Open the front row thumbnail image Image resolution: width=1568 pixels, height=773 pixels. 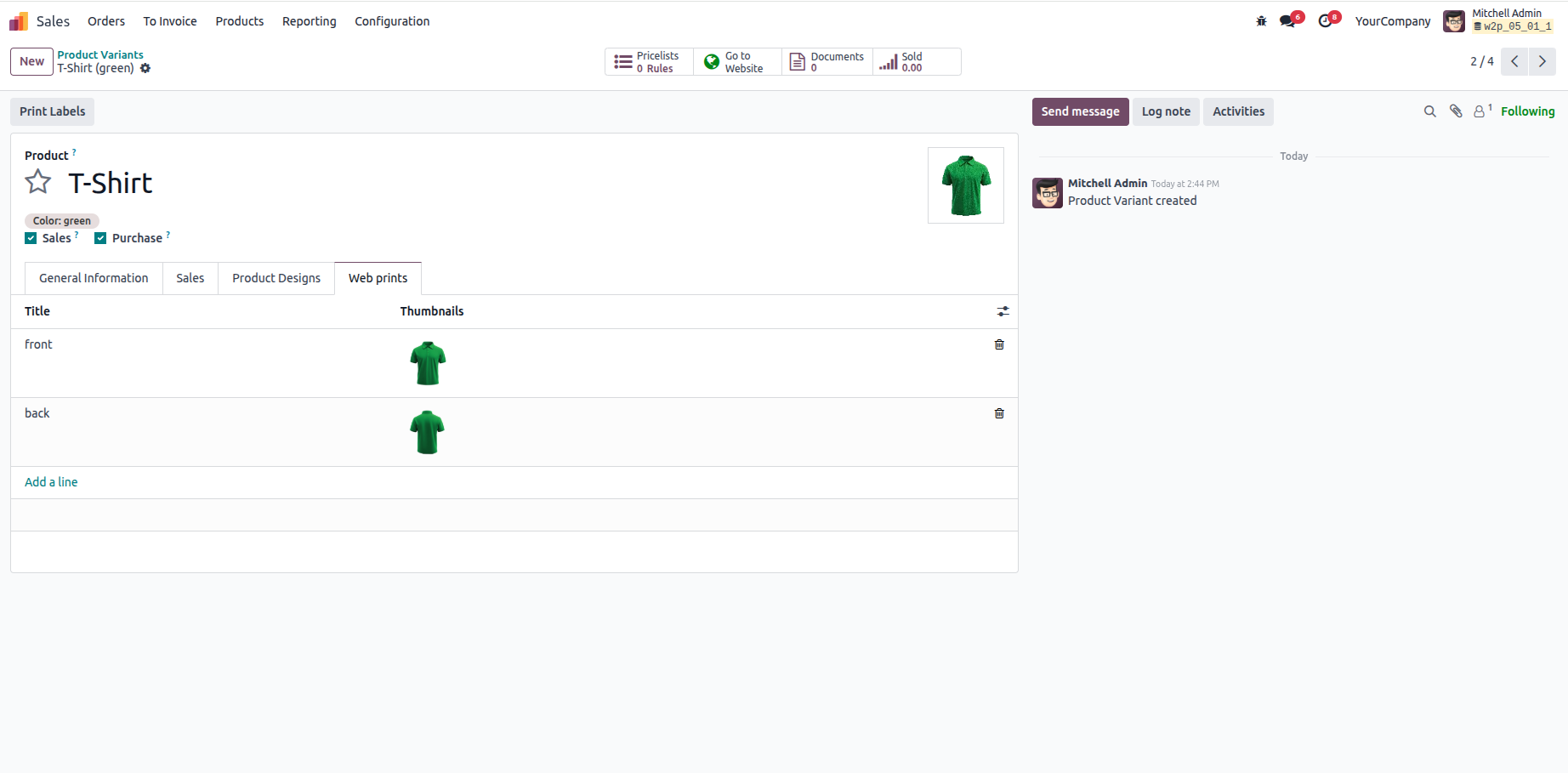coord(428,363)
